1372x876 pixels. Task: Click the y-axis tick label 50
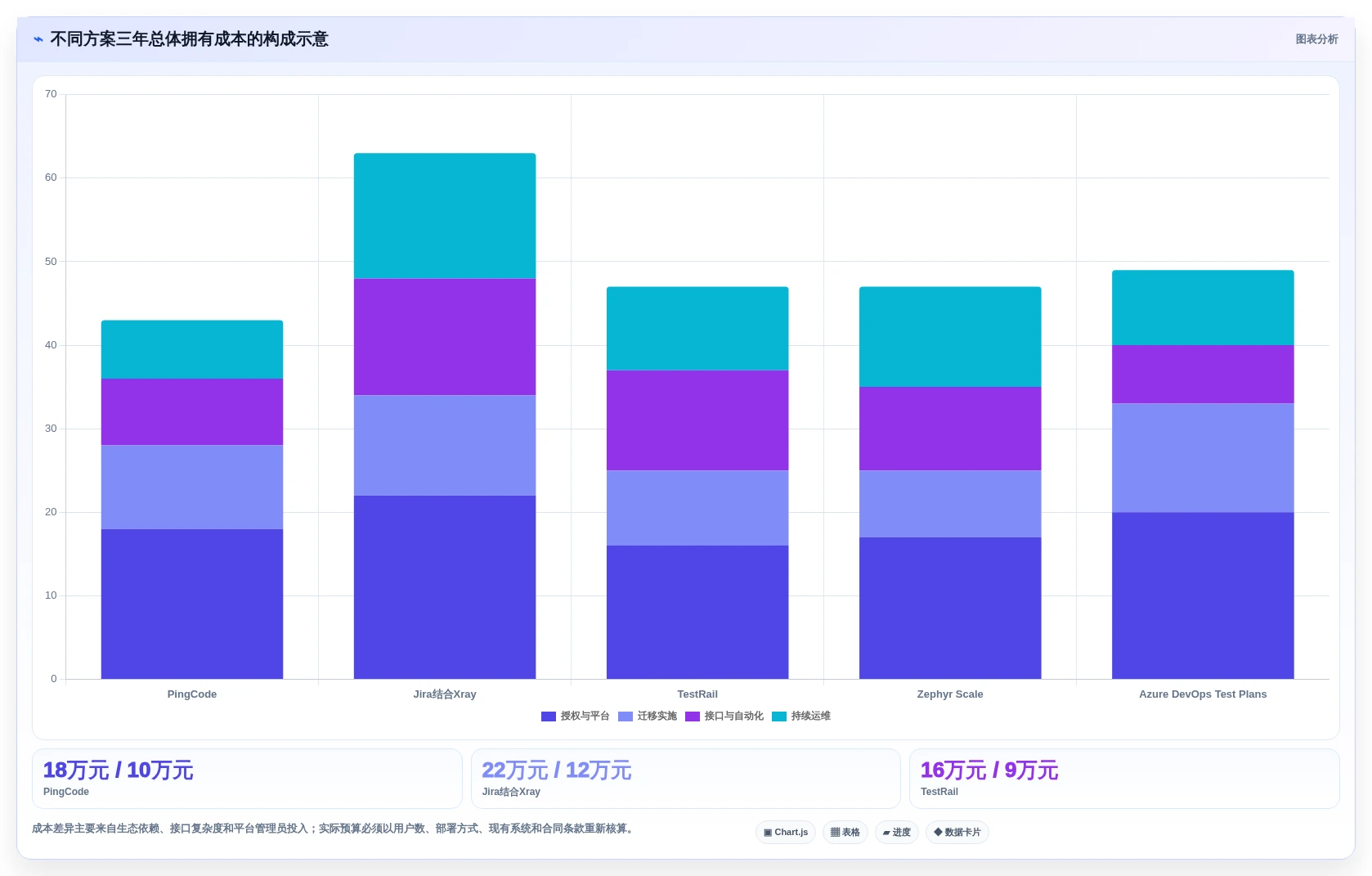[x=51, y=262]
